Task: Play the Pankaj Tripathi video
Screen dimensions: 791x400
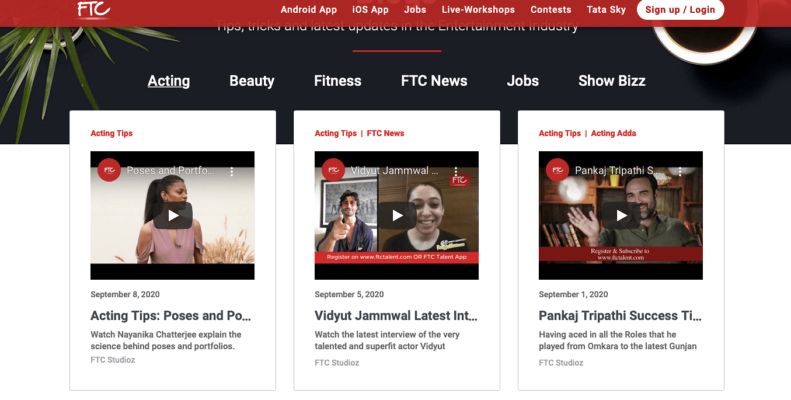Action: 621,215
